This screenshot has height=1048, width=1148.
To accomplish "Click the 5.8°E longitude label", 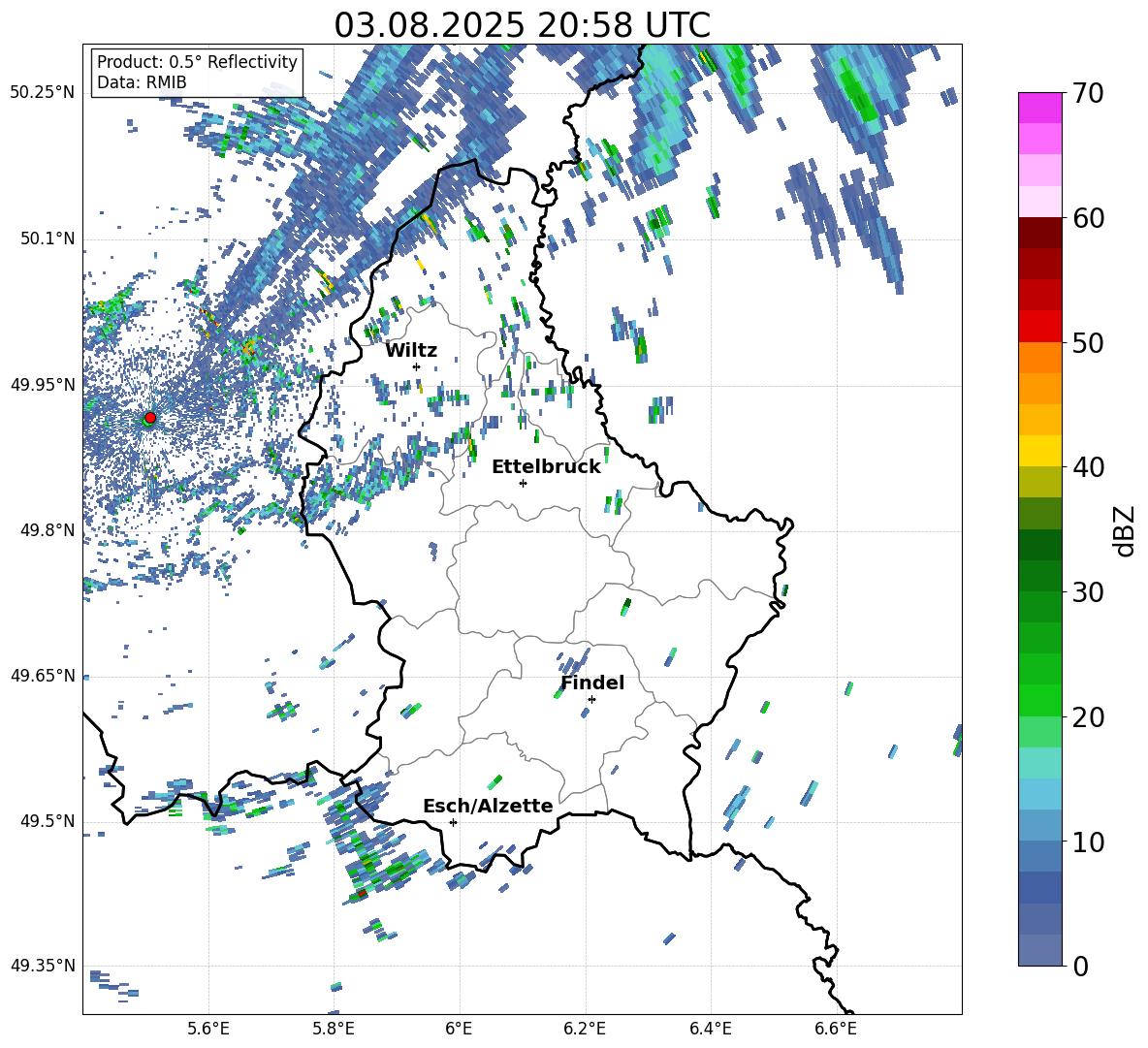I will pyautogui.click(x=334, y=1029).
